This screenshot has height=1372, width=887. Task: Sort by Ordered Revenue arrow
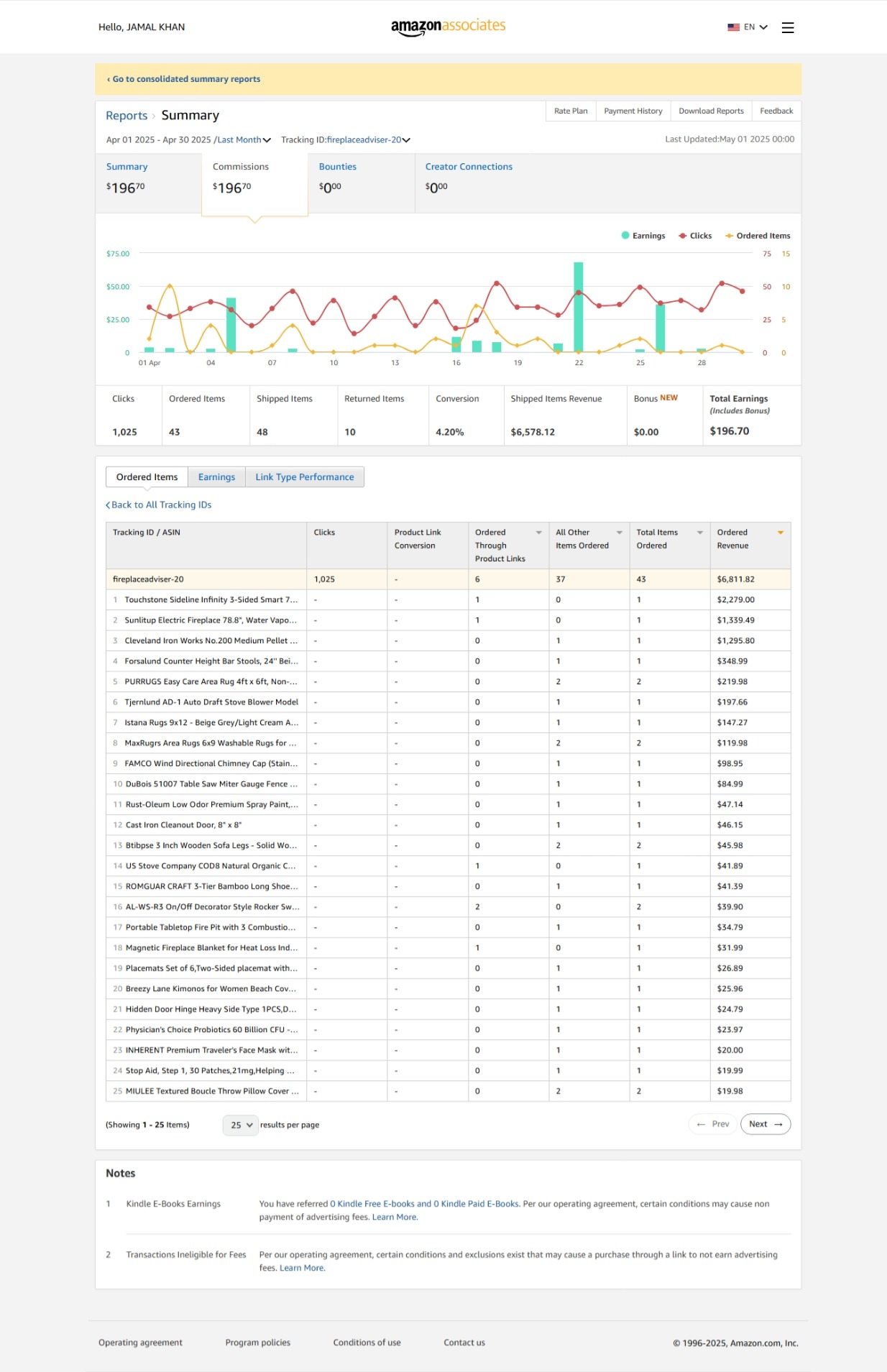tap(780, 533)
